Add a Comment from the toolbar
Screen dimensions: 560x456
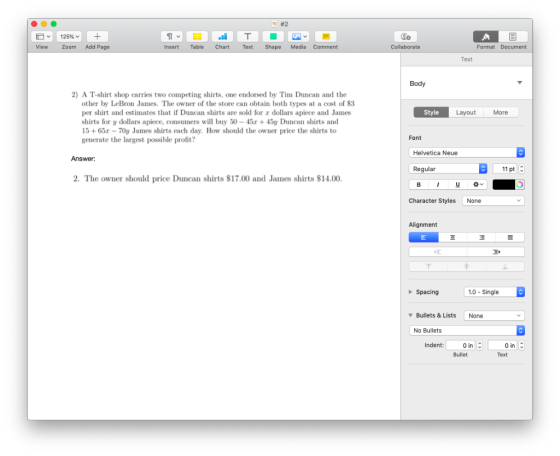coord(325,36)
